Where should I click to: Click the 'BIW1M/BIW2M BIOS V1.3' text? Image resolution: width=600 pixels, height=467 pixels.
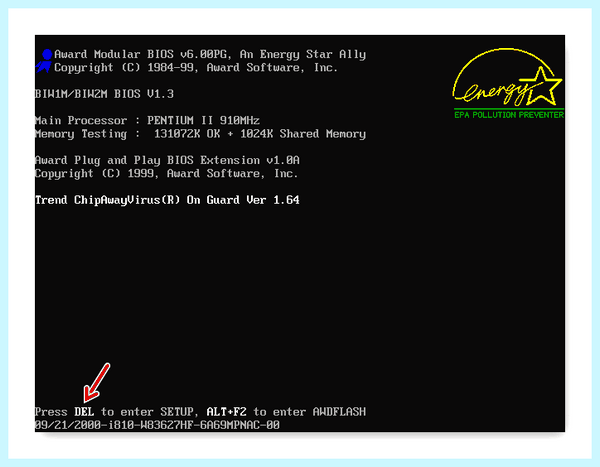pyautogui.click(x=104, y=94)
